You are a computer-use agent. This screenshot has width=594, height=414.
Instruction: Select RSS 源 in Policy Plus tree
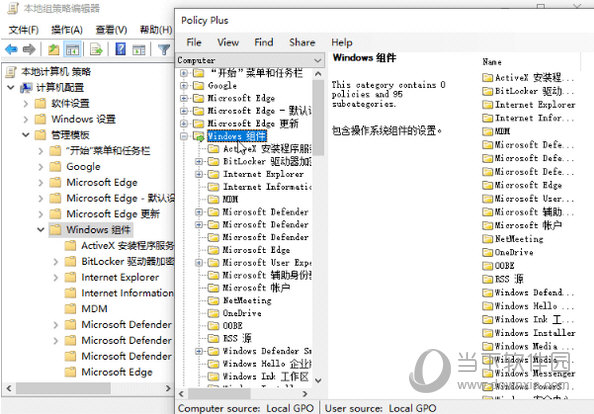[x=237, y=338]
